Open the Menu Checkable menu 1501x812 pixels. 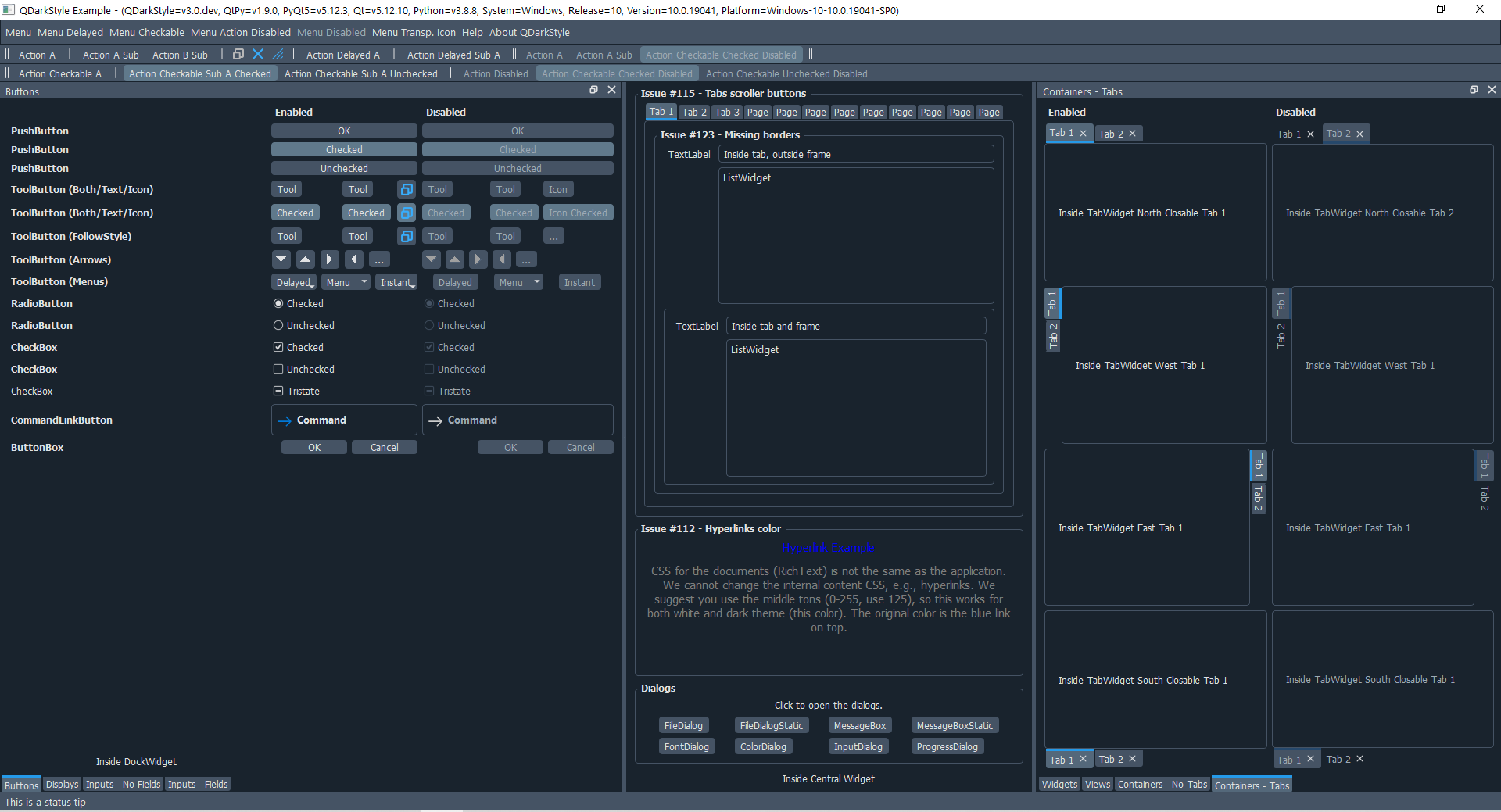click(146, 32)
